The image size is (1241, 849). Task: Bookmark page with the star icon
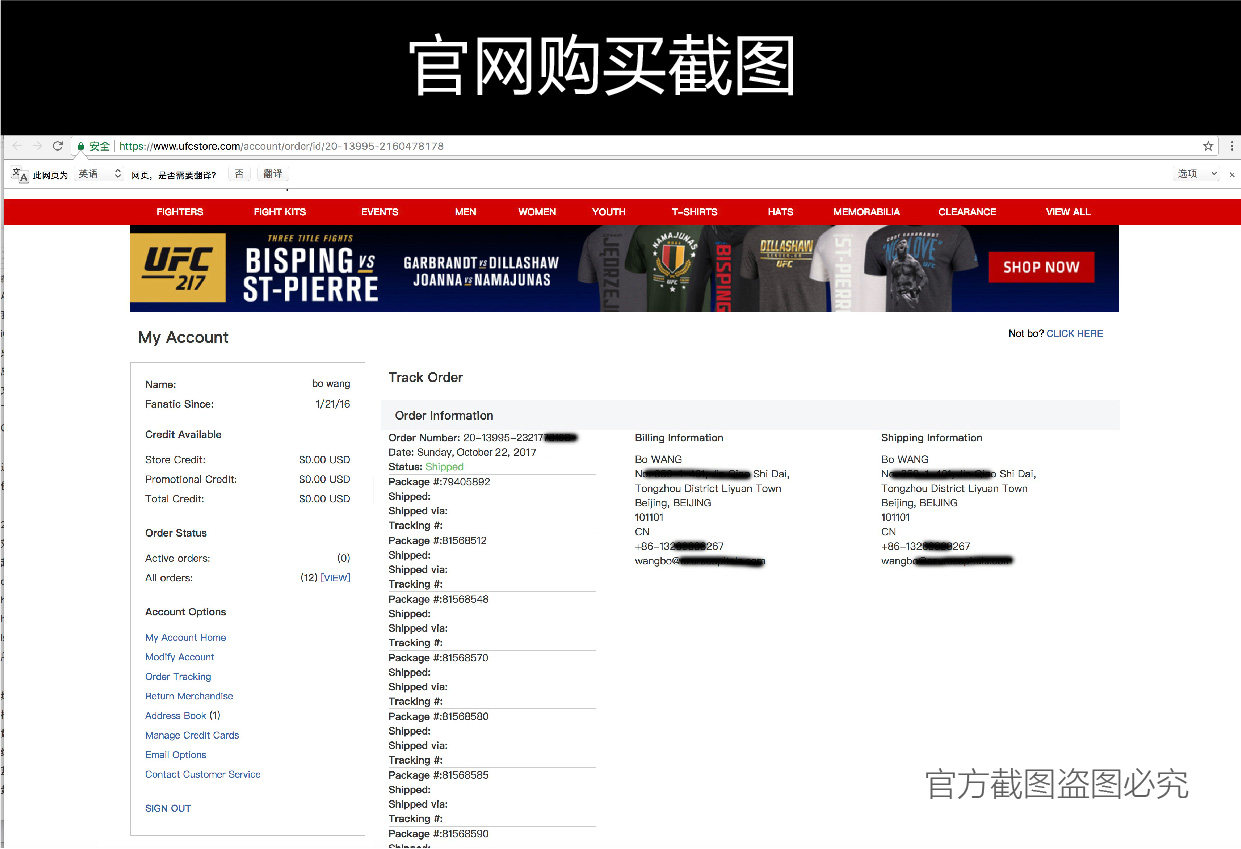1208,146
